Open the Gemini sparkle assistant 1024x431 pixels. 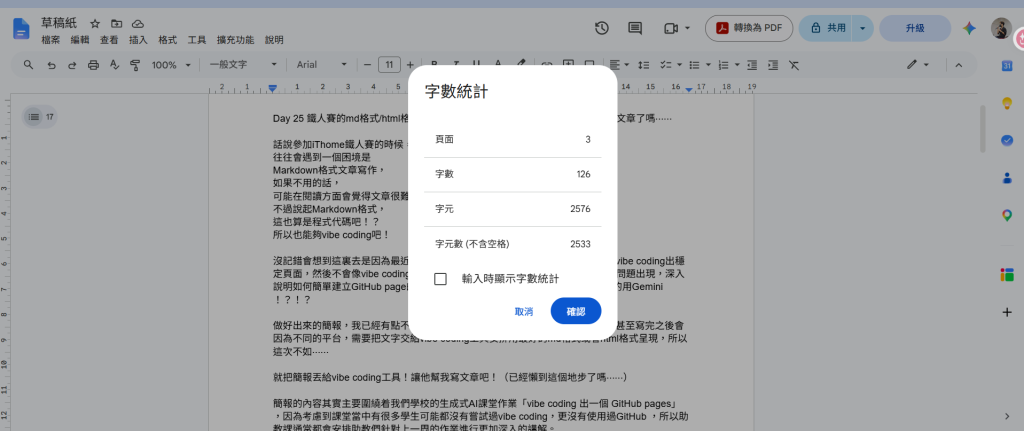click(x=969, y=28)
